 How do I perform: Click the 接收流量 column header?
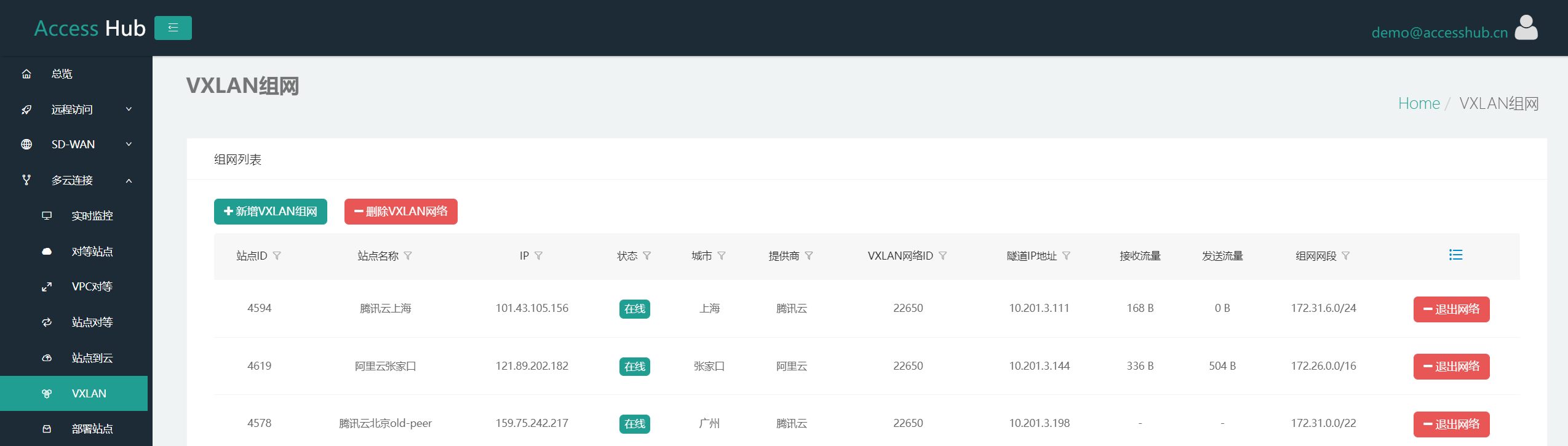pyautogui.click(x=1140, y=256)
